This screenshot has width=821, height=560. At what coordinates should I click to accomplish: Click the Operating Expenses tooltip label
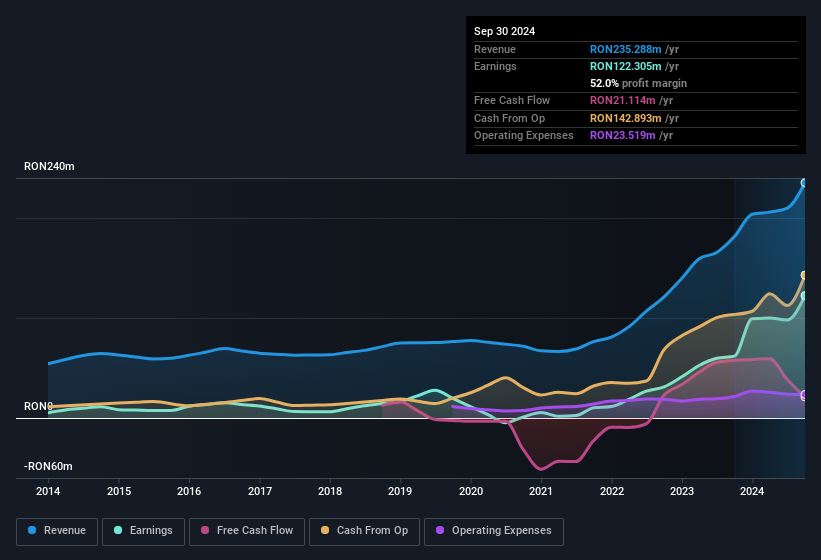[524, 135]
